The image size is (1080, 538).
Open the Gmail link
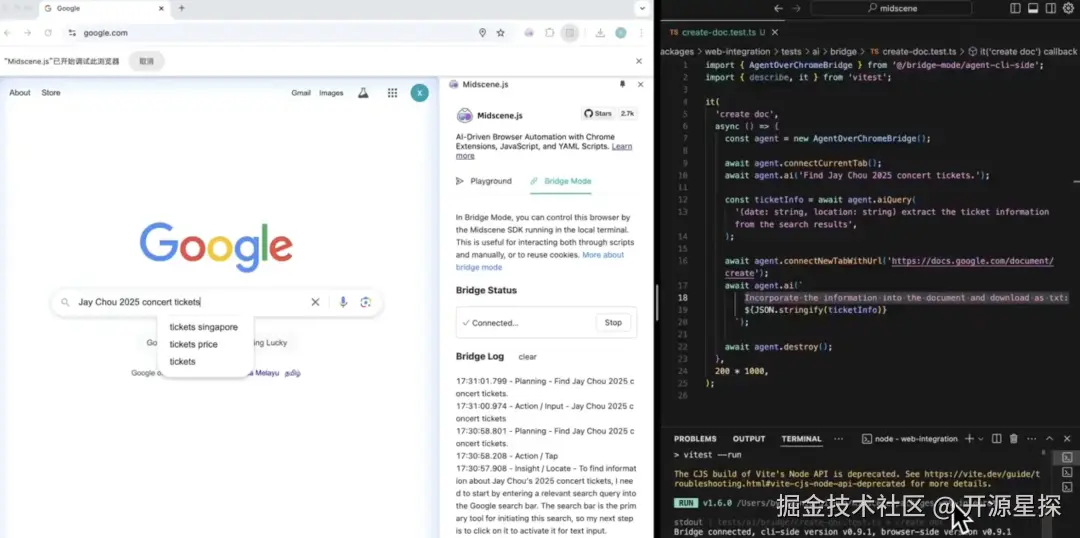click(x=301, y=93)
